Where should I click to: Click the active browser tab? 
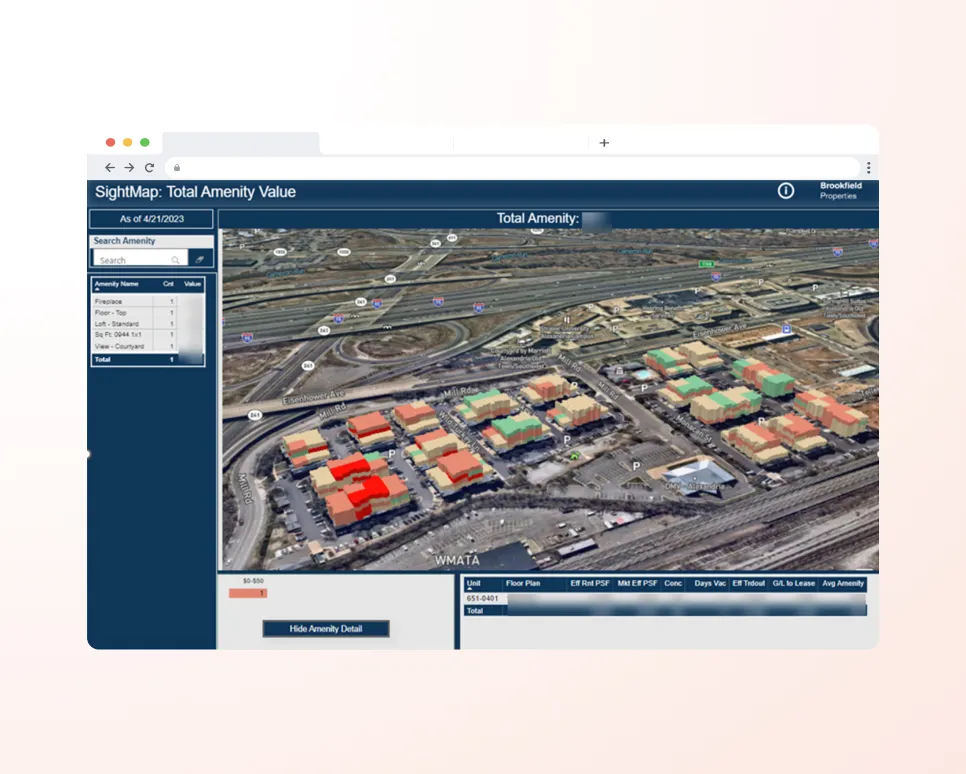pyautogui.click(x=241, y=143)
